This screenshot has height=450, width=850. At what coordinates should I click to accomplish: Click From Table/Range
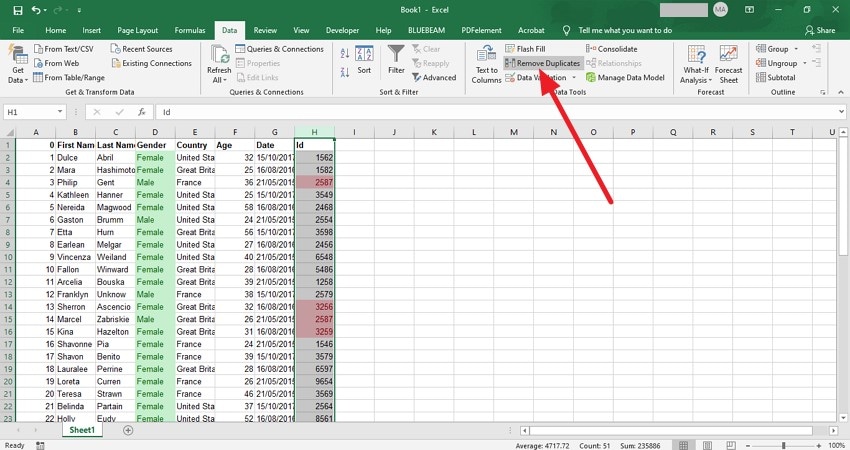pos(69,78)
